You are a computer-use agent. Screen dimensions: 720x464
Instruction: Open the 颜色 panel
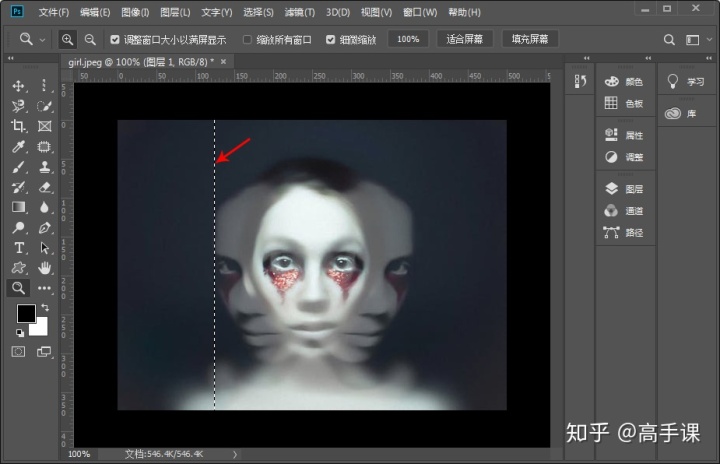(624, 82)
